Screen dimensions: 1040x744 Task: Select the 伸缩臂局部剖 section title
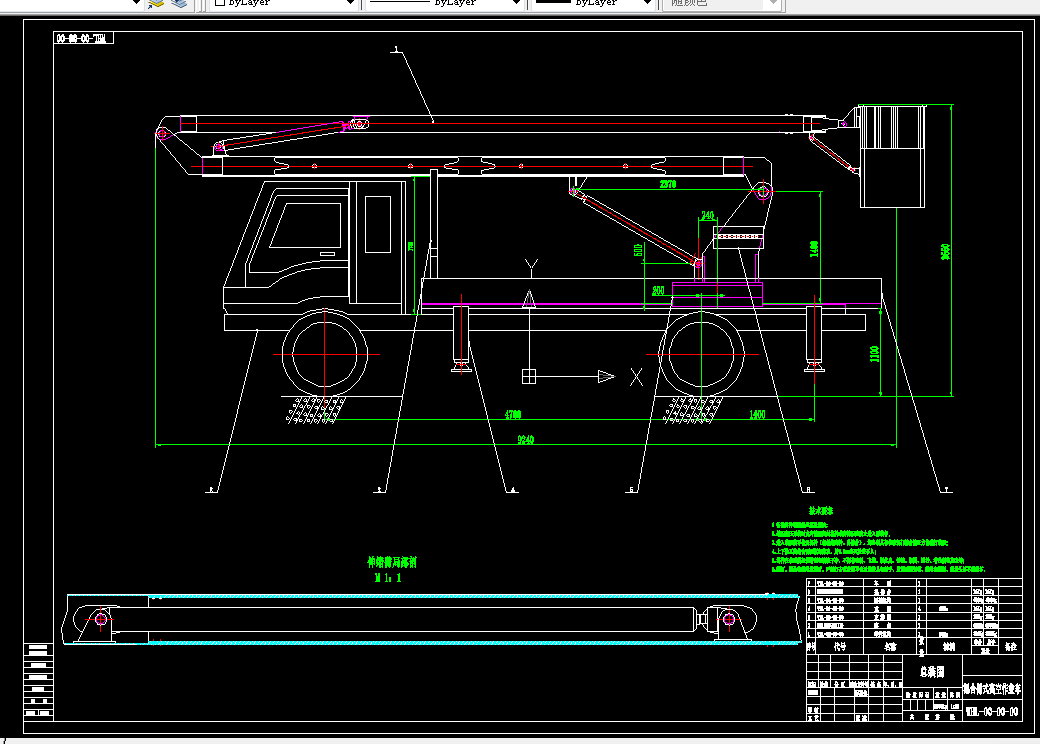(392, 562)
